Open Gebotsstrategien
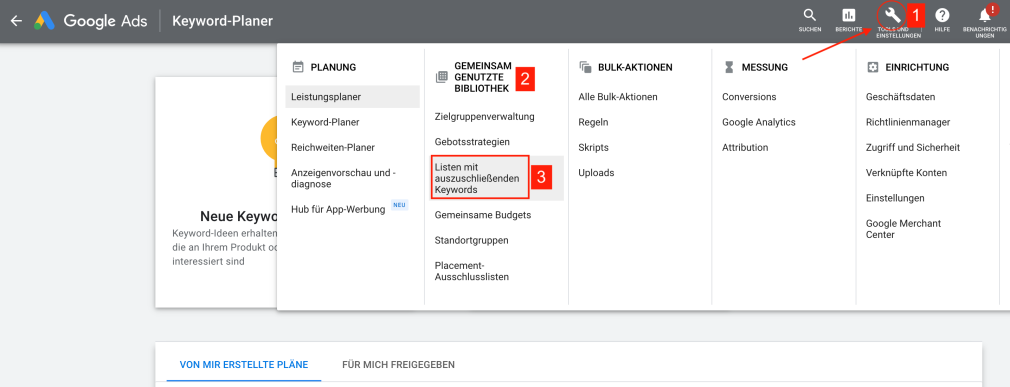This screenshot has height=387, width=1010. pyautogui.click(x=472, y=142)
